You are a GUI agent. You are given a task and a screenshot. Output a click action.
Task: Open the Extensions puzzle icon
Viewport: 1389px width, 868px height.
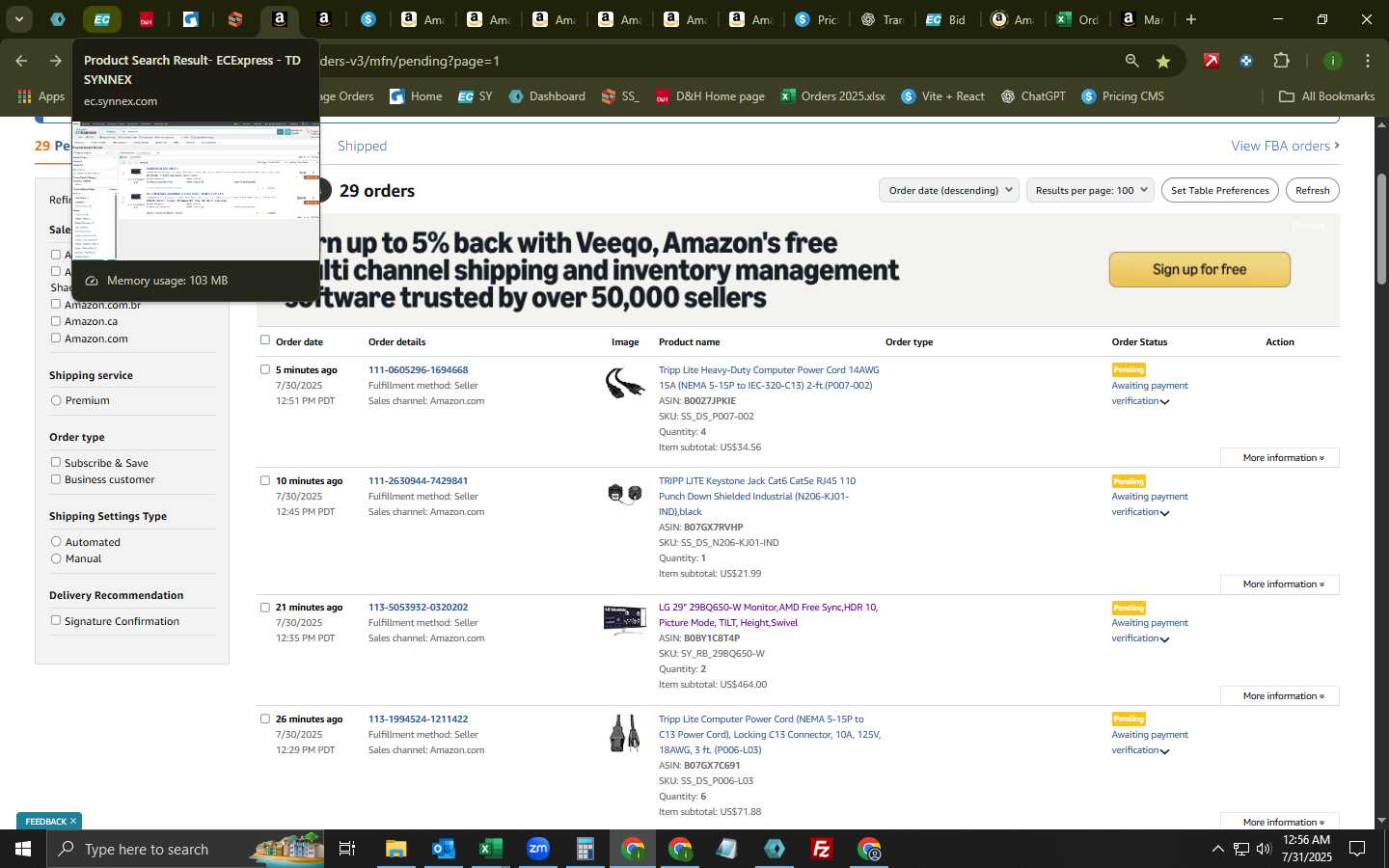(x=1281, y=61)
